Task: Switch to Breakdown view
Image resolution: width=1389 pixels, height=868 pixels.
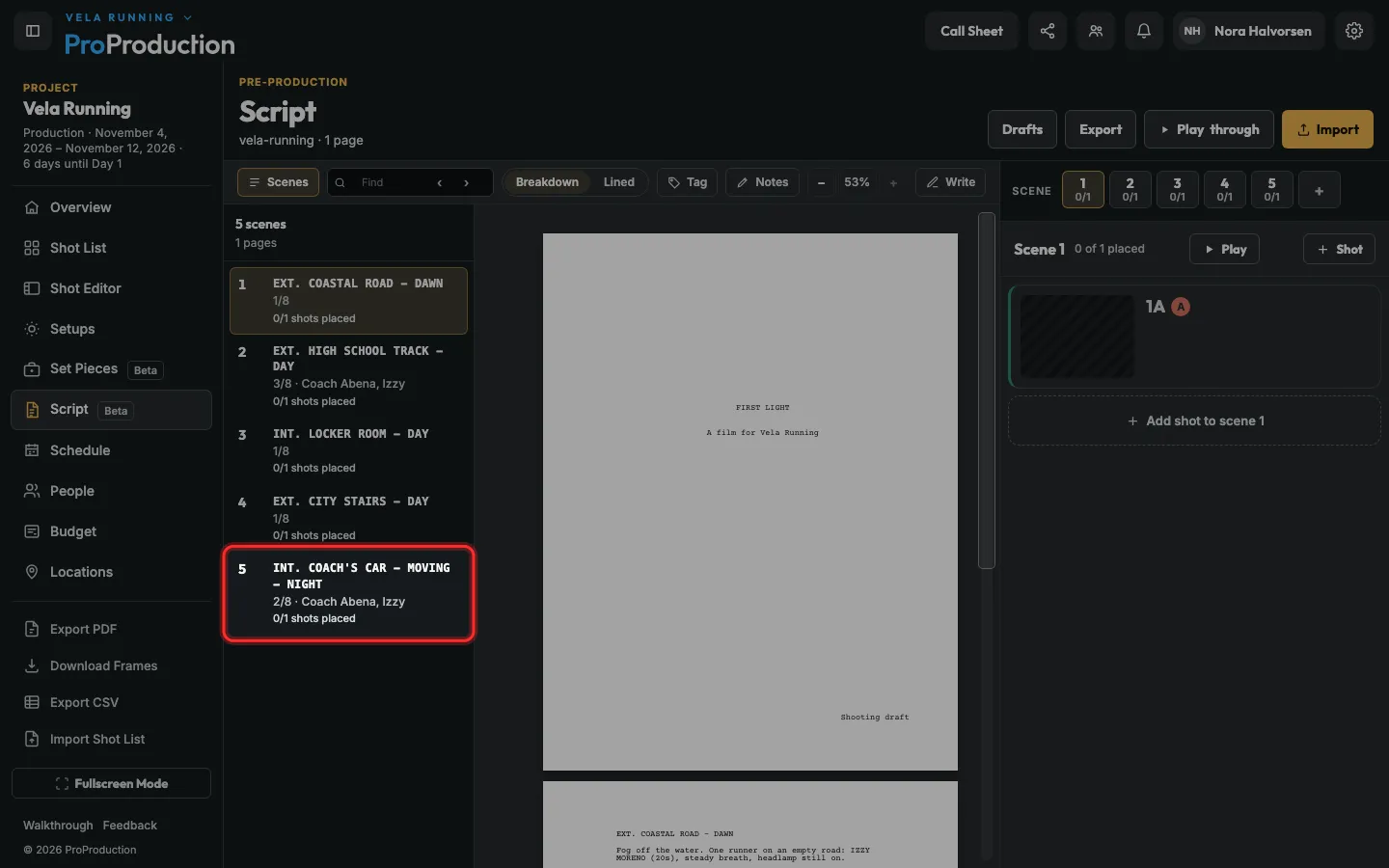Action: tap(547, 182)
